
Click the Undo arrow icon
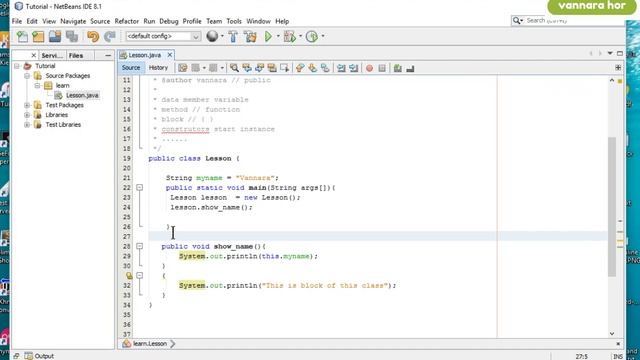pyautogui.click(x=93, y=36)
